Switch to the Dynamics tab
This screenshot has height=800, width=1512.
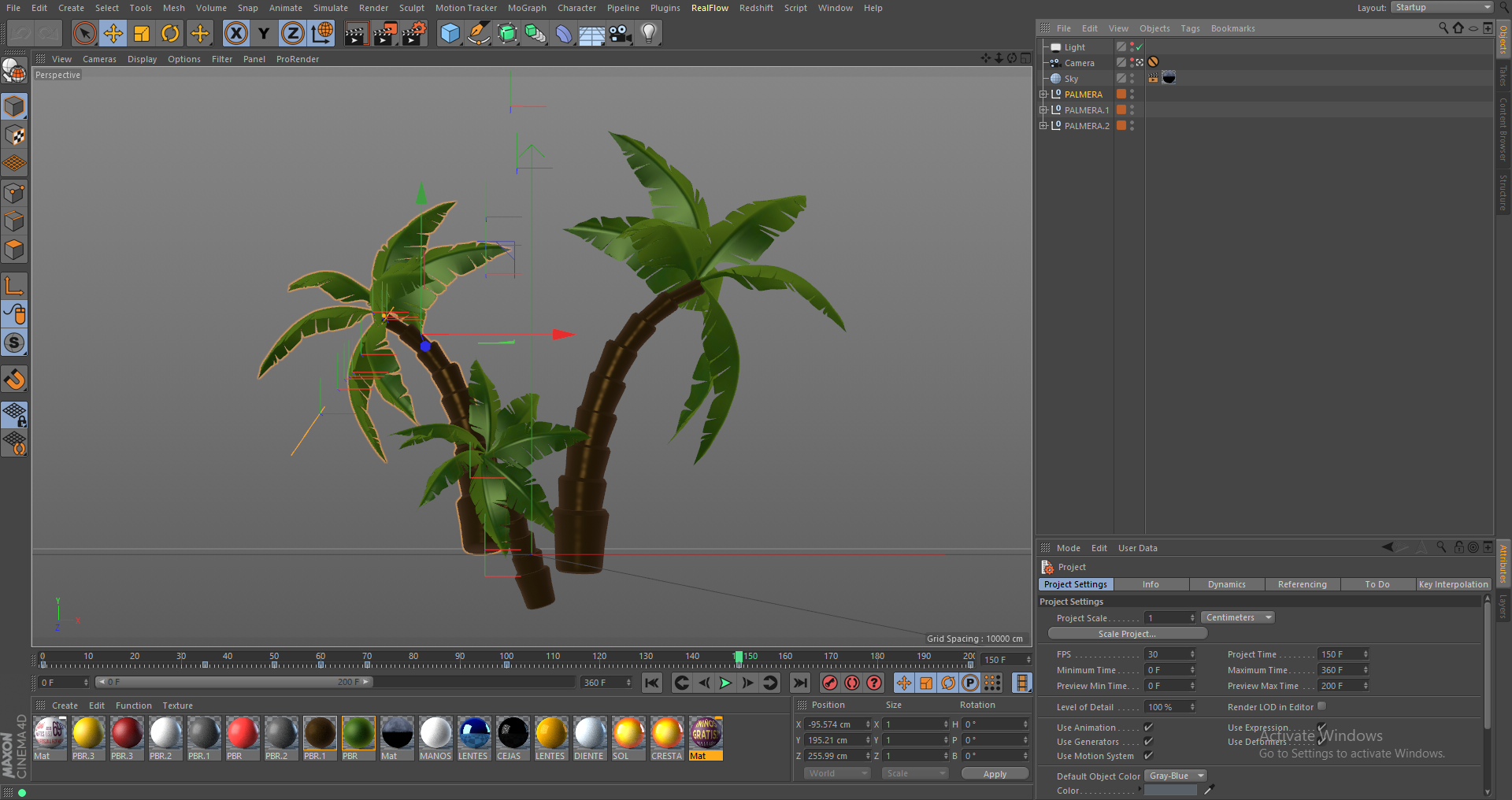pyautogui.click(x=1226, y=584)
